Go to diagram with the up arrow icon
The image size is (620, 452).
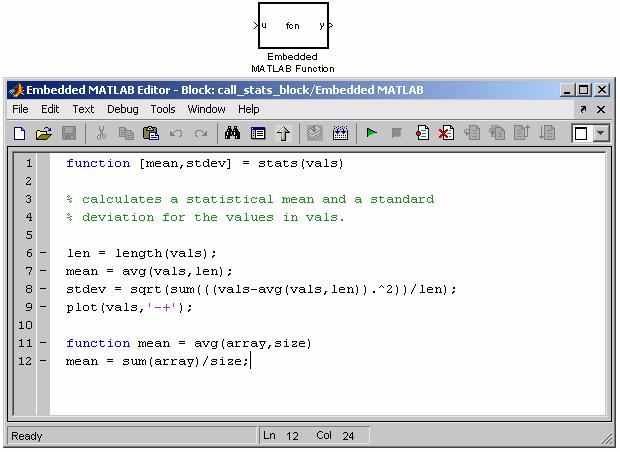(x=283, y=133)
